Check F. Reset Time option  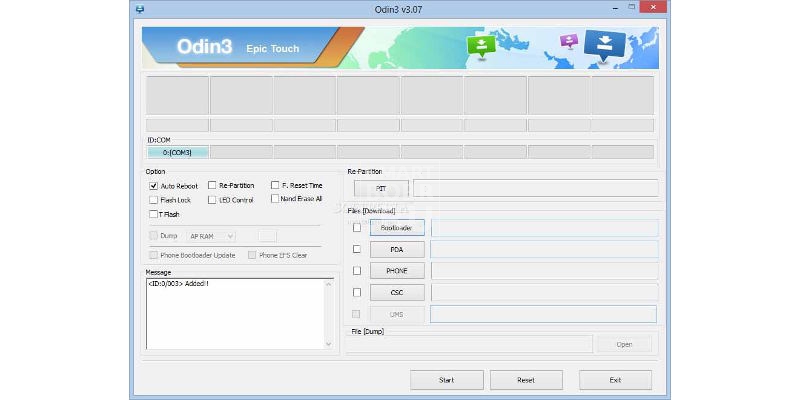[x=275, y=185]
